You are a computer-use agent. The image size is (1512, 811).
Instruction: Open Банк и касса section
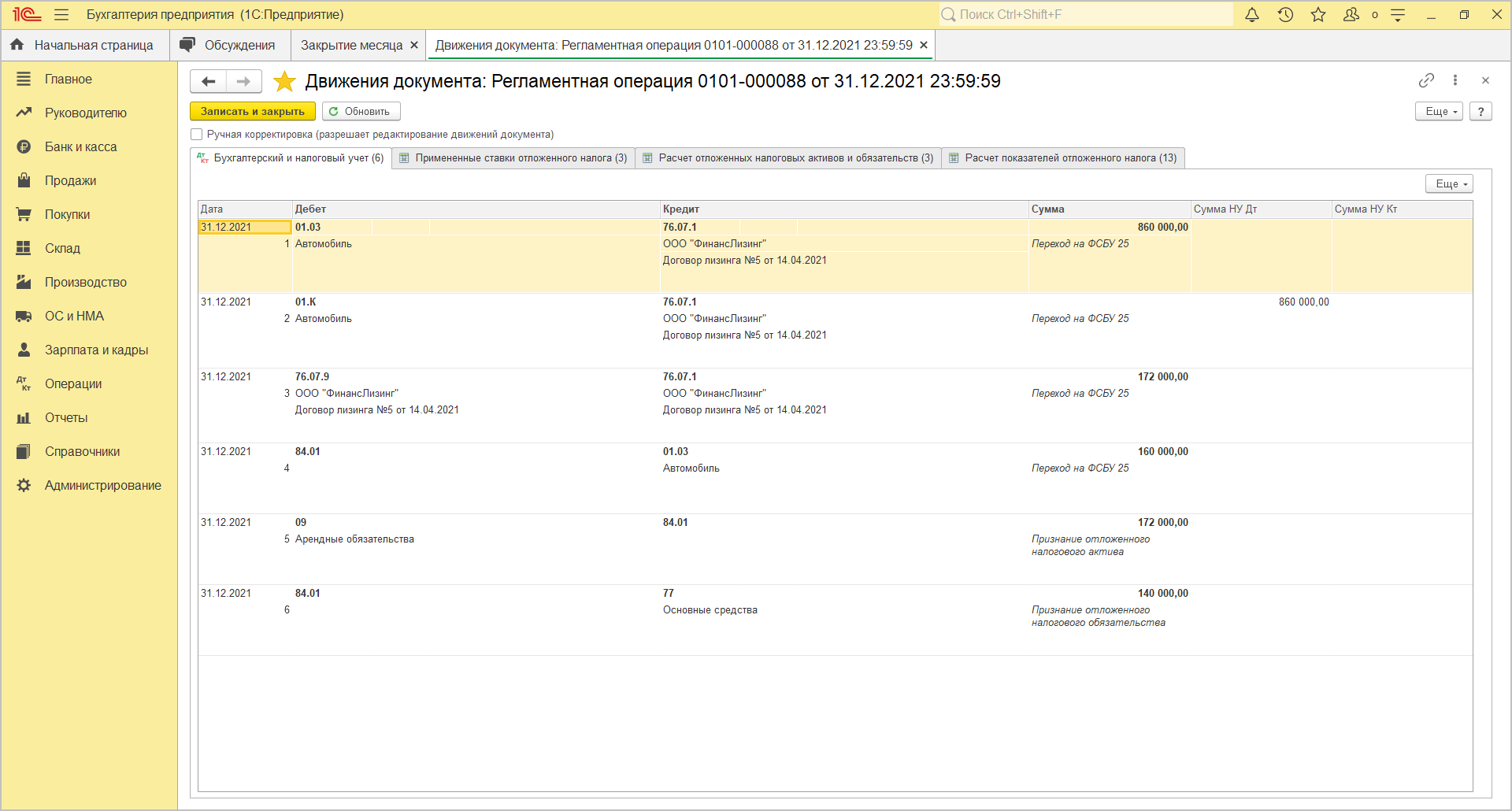[80, 146]
